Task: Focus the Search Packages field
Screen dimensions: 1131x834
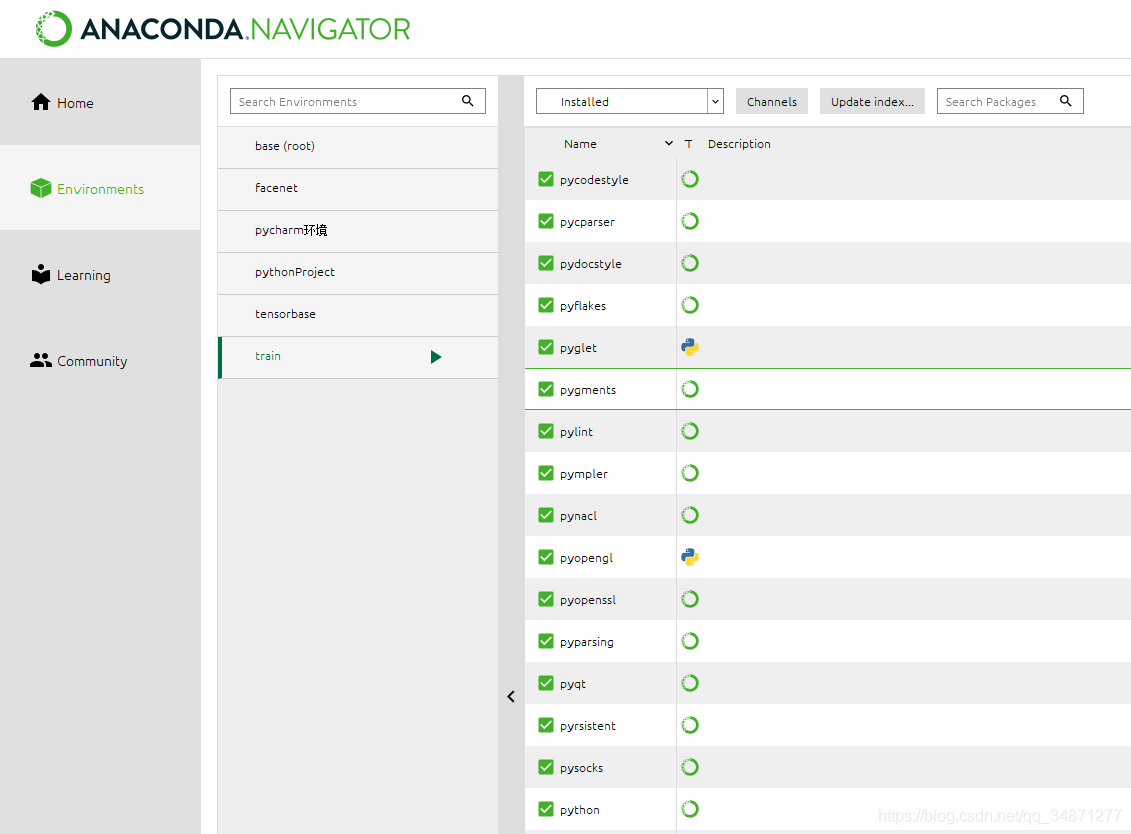Action: (x=1010, y=101)
